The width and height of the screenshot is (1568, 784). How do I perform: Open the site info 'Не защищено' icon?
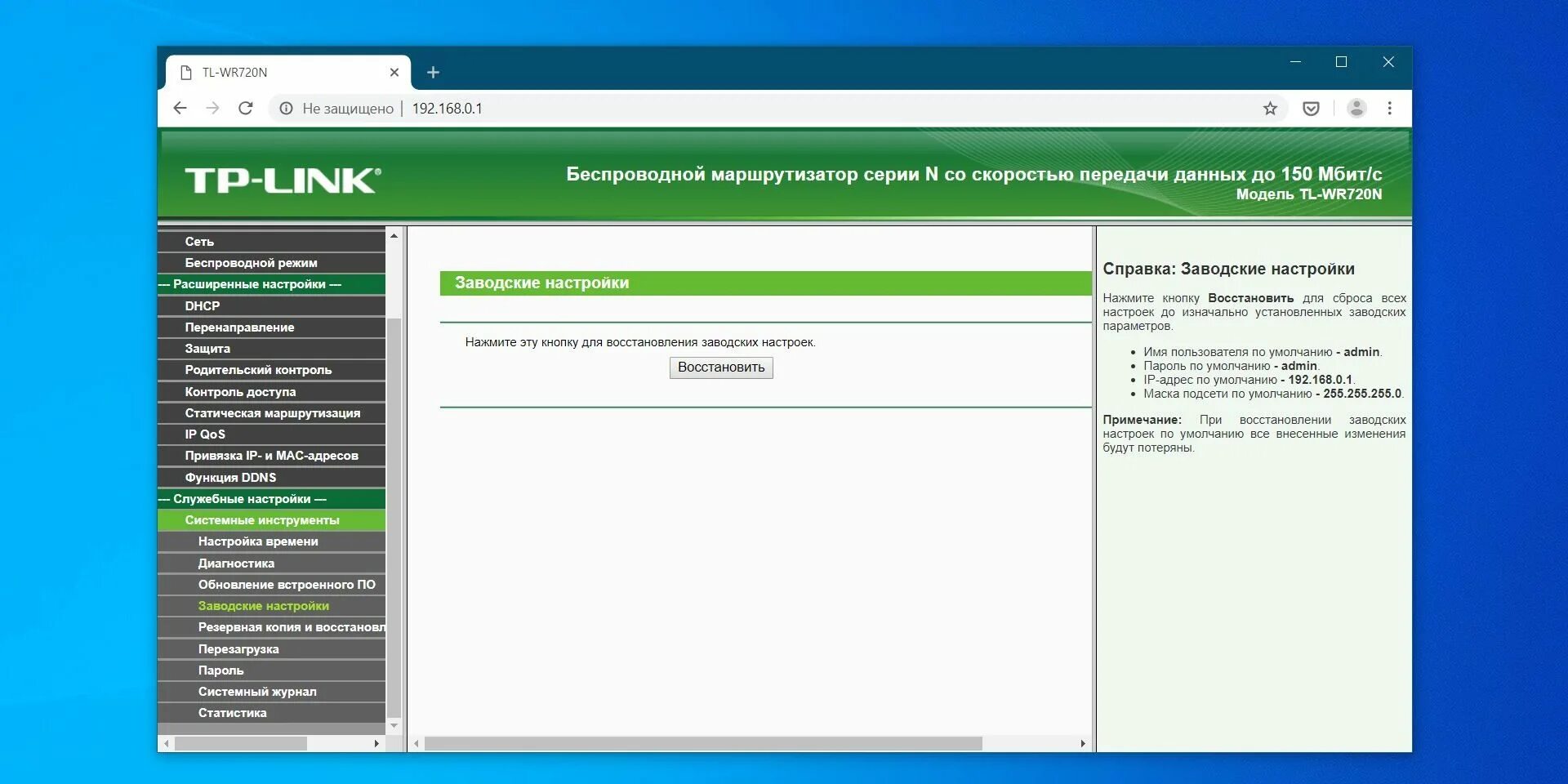[x=286, y=109]
